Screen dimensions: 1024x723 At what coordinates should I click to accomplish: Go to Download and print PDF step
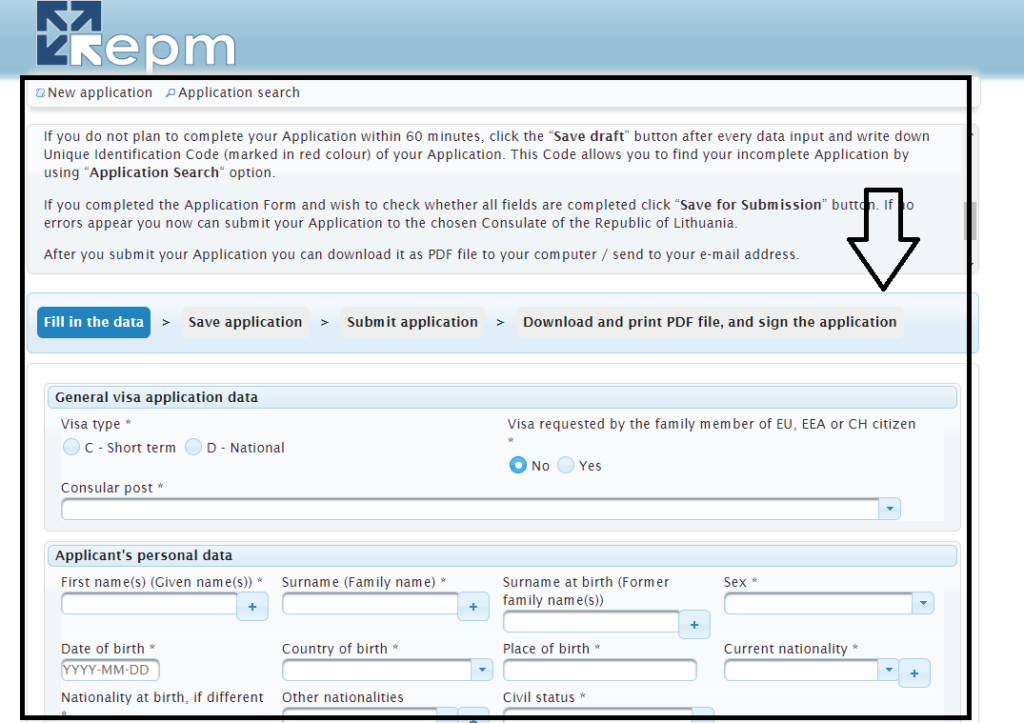710,322
